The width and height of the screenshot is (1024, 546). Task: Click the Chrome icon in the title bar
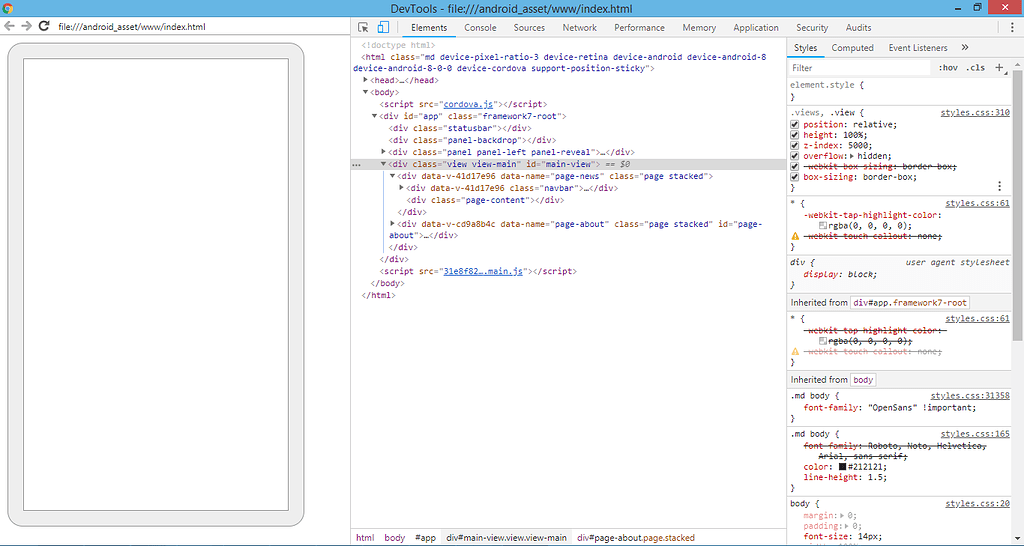pos(8,8)
